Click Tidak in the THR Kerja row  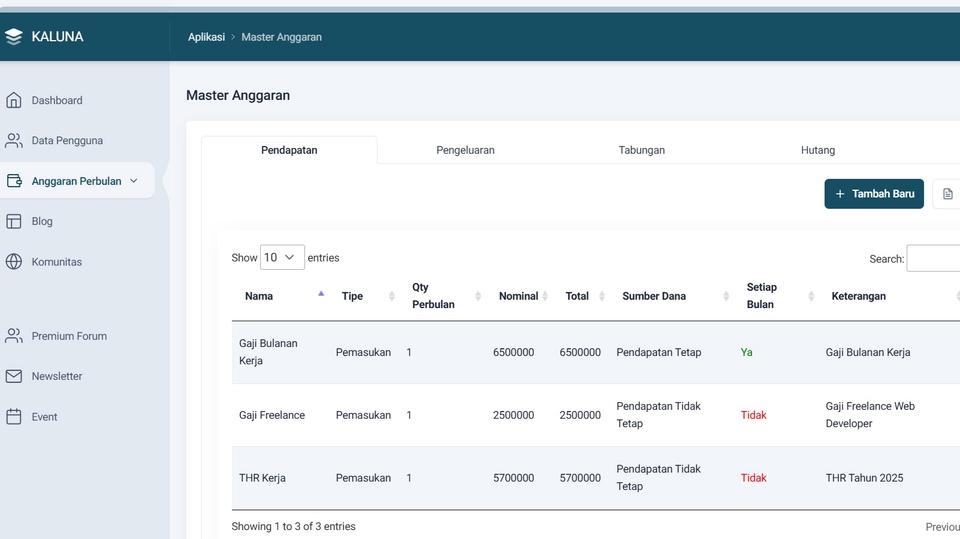(754, 478)
